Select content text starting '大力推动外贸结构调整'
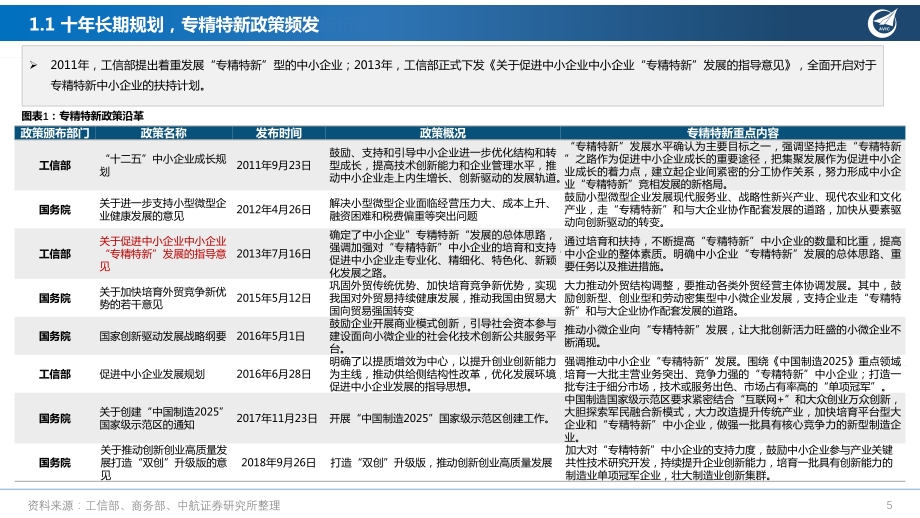Viewport: 920px width, 518px height. [733, 298]
